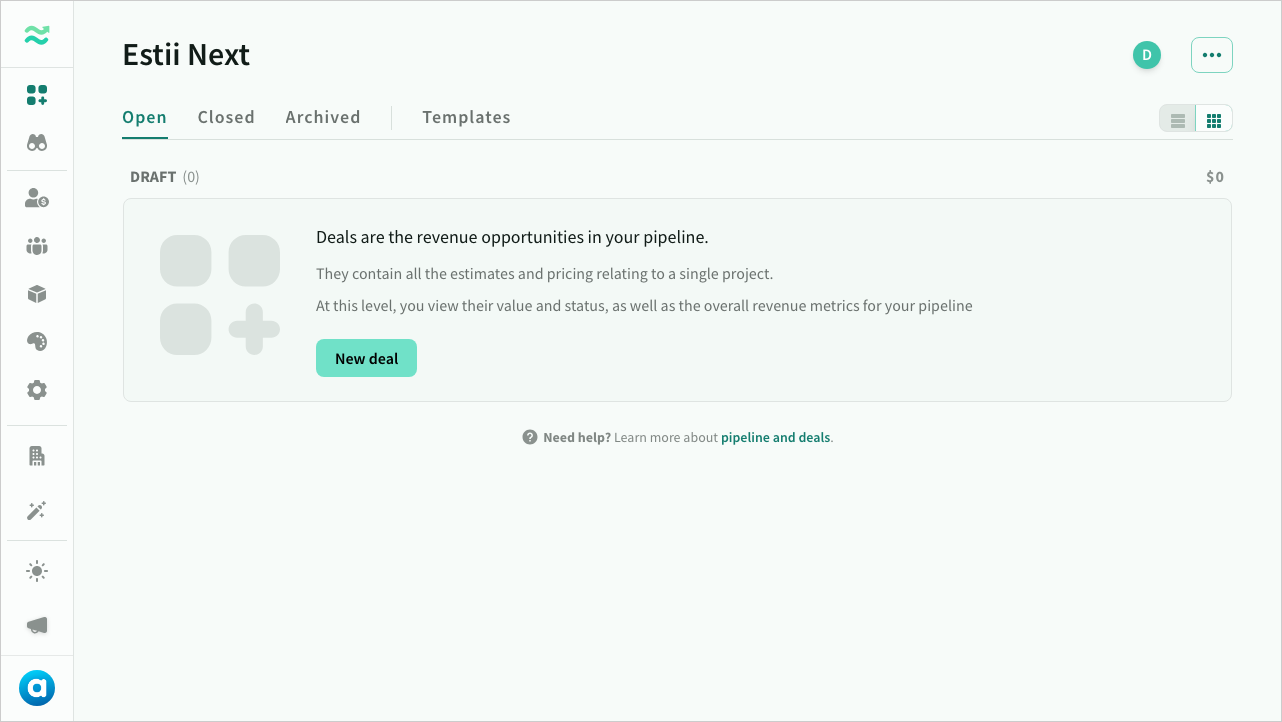The height and width of the screenshot is (722, 1282).
Task: Open the binoculars icon in sidebar
Action: coord(37,143)
